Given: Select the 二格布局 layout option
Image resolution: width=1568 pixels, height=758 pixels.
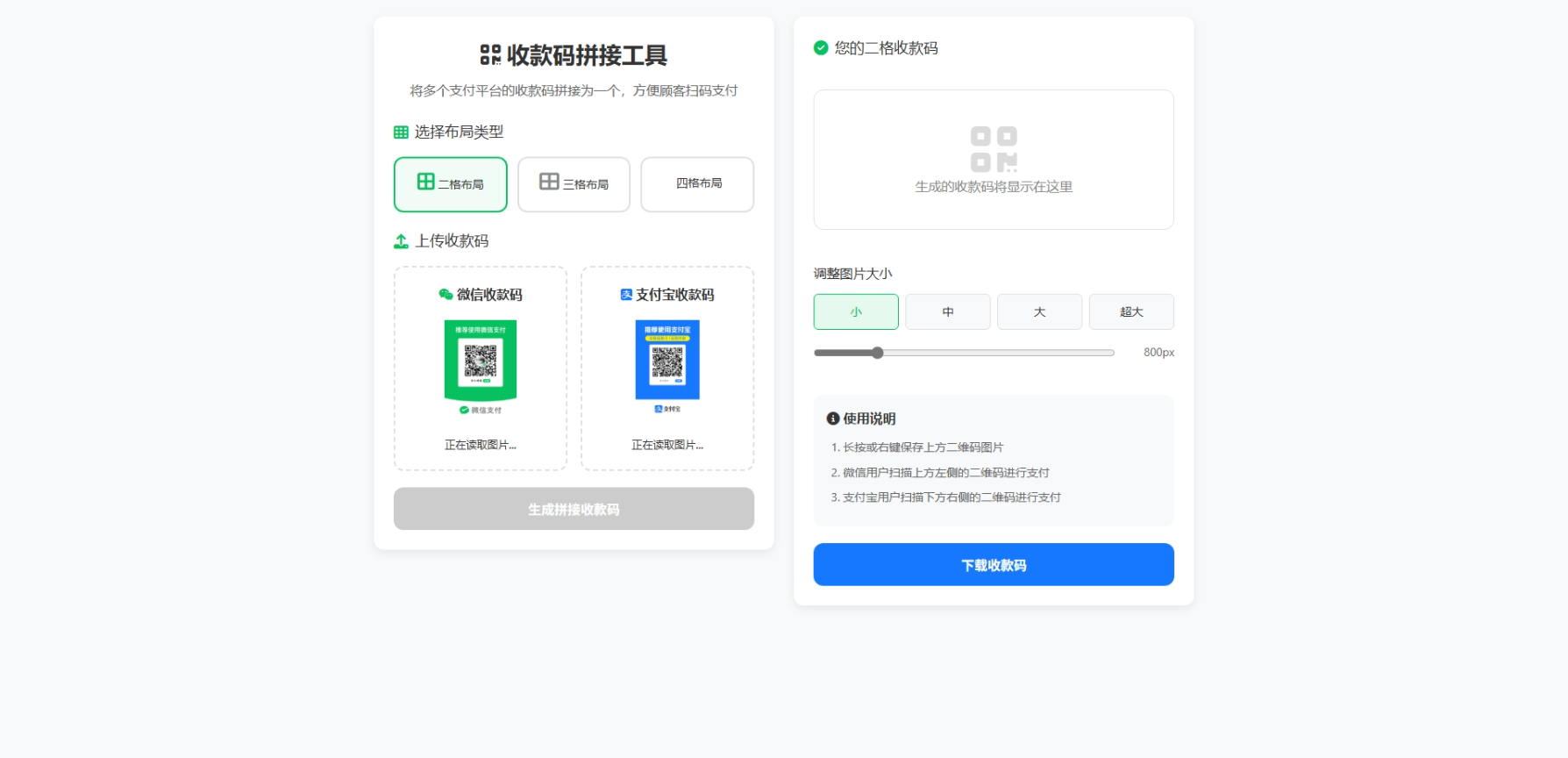Looking at the screenshot, I should [451, 184].
